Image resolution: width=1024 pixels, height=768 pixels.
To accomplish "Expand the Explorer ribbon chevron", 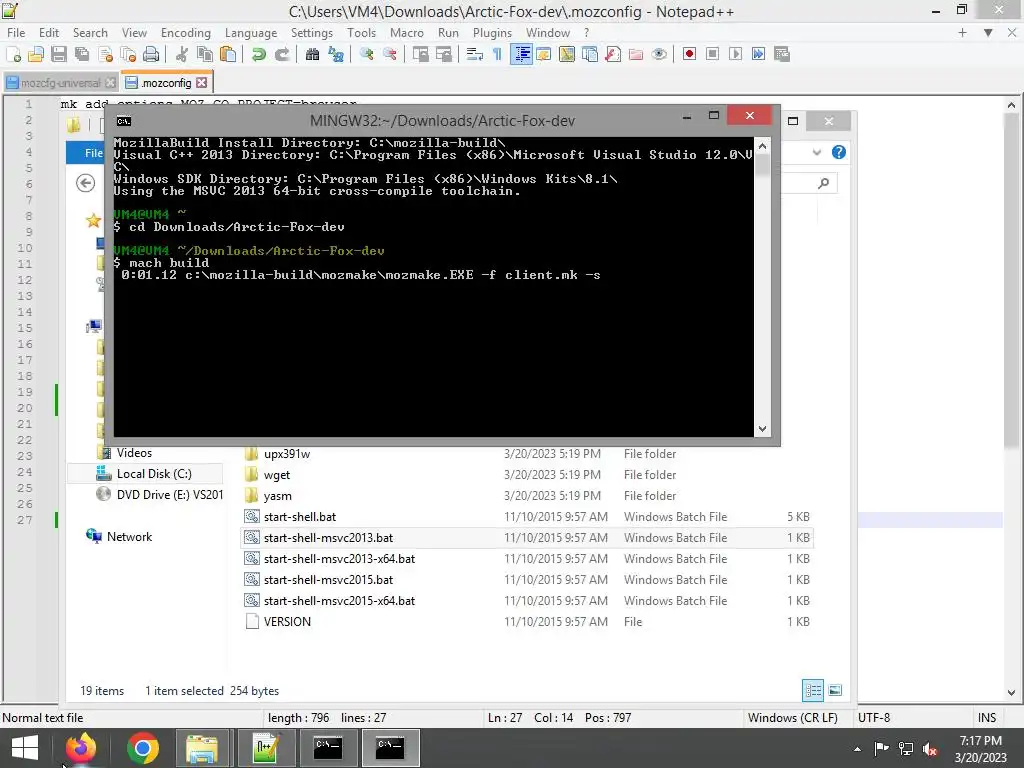I will (x=816, y=153).
